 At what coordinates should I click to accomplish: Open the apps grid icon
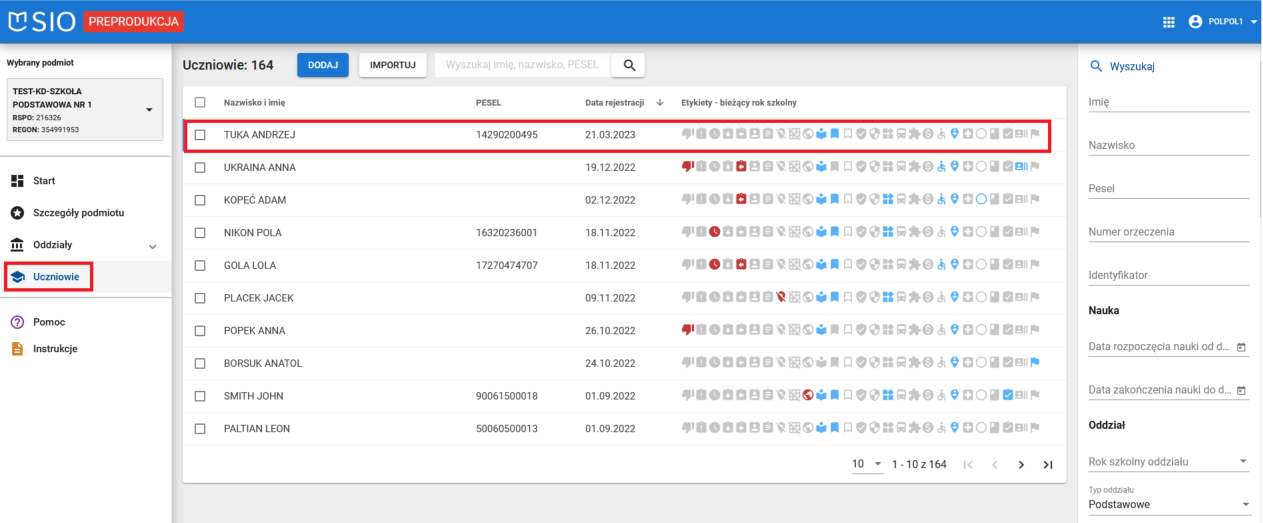pos(1168,22)
